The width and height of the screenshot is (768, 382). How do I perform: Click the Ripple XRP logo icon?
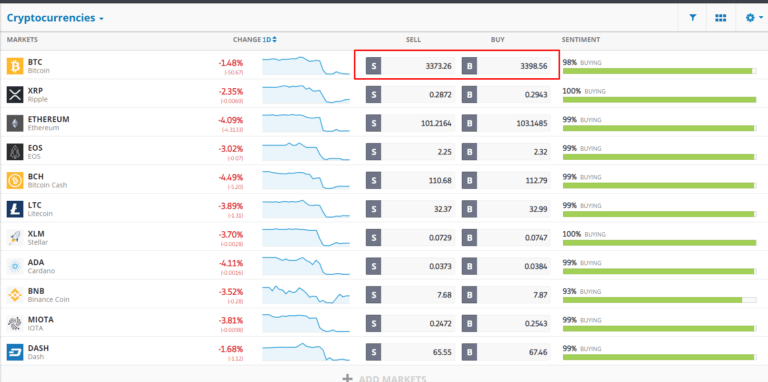click(15, 95)
